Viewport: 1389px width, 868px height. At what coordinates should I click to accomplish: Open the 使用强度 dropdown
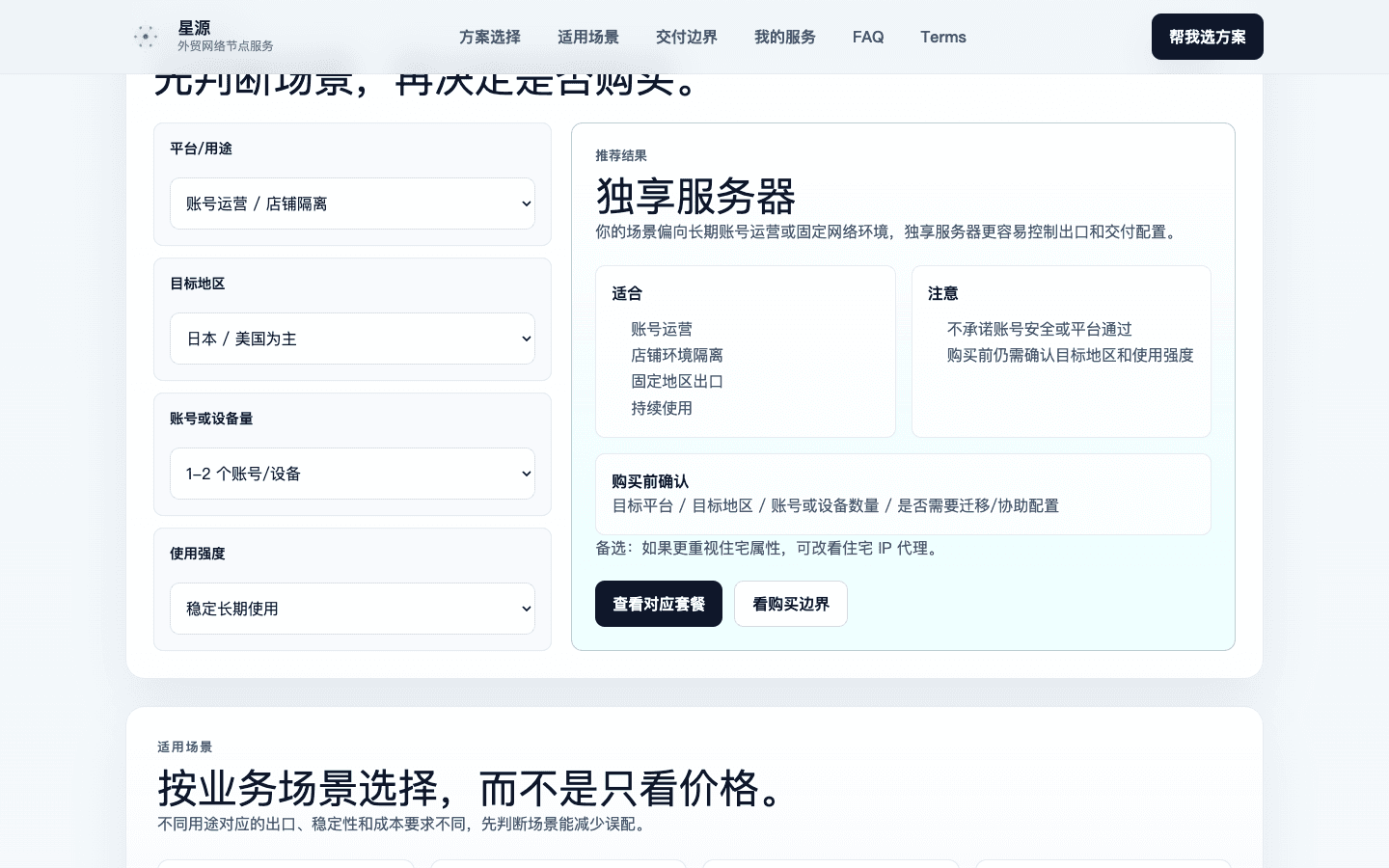[352, 609]
